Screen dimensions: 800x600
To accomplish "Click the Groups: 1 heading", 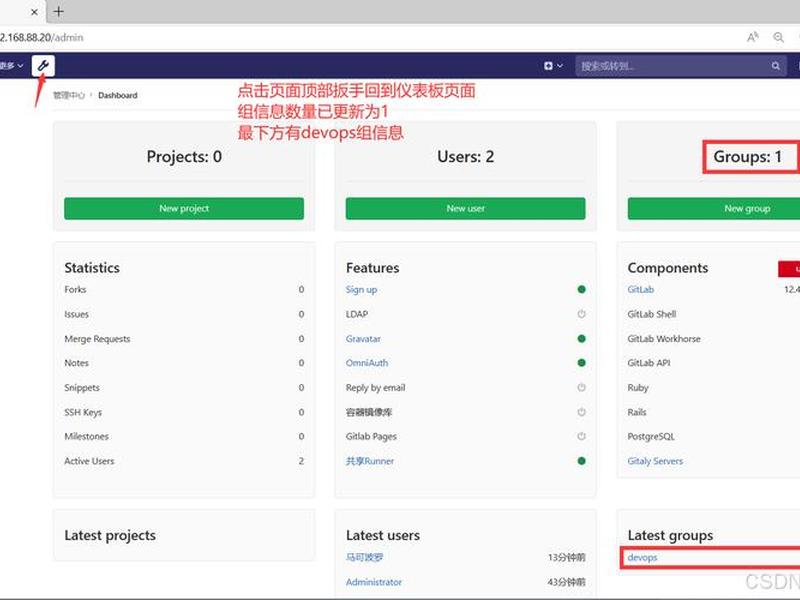I will [x=747, y=156].
